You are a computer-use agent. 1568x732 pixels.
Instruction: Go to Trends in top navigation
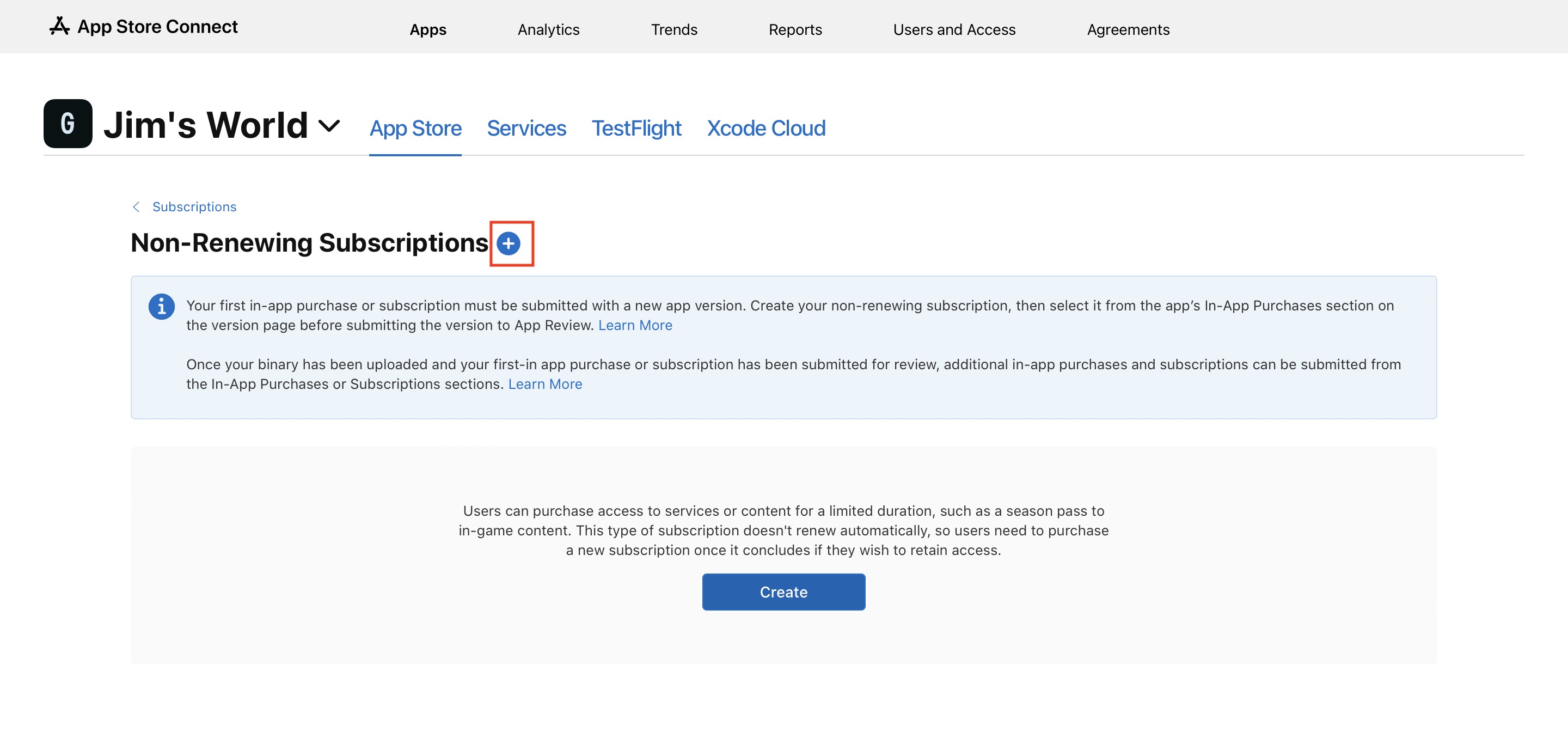click(674, 29)
